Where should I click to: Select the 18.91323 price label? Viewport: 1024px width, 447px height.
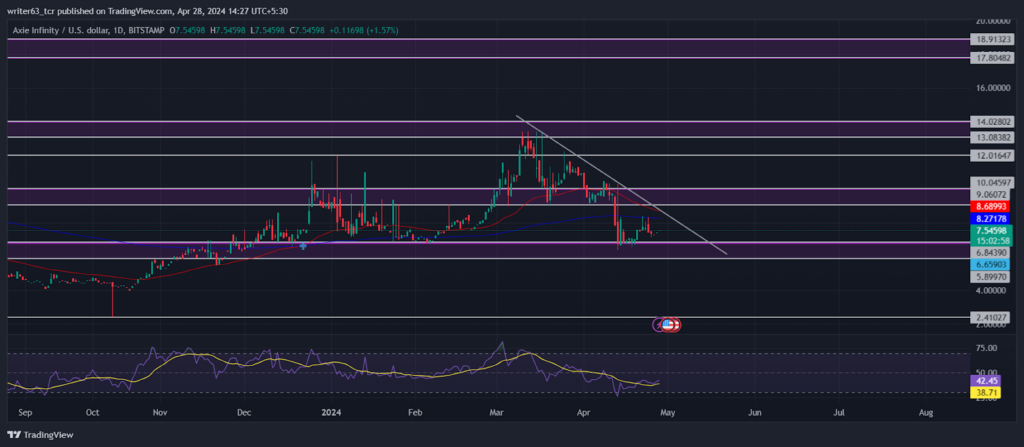tap(990, 39)
